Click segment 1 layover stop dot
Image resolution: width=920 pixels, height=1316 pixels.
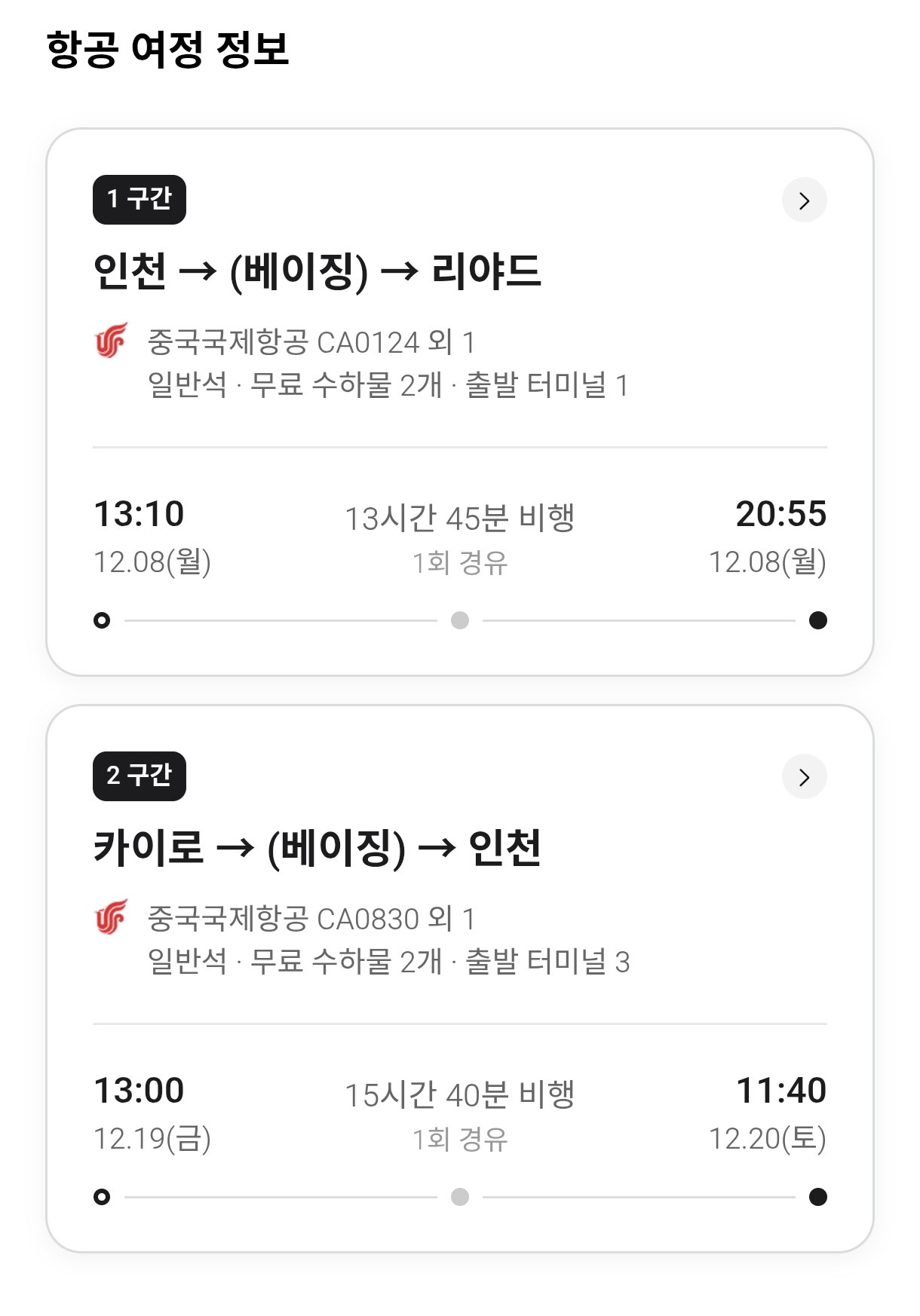coord(460,620)
